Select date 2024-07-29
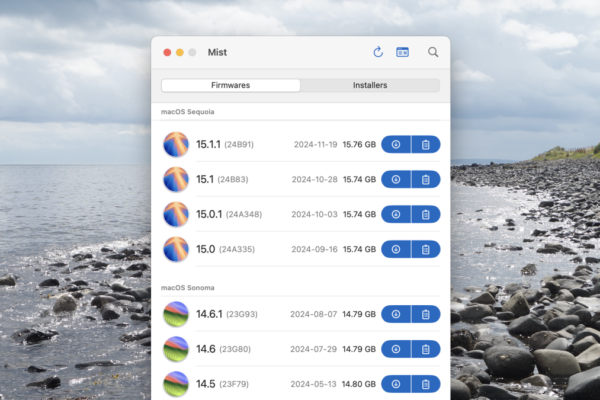Screen dimensions: 600x400 pyautogui.click(x=314, y=349)
